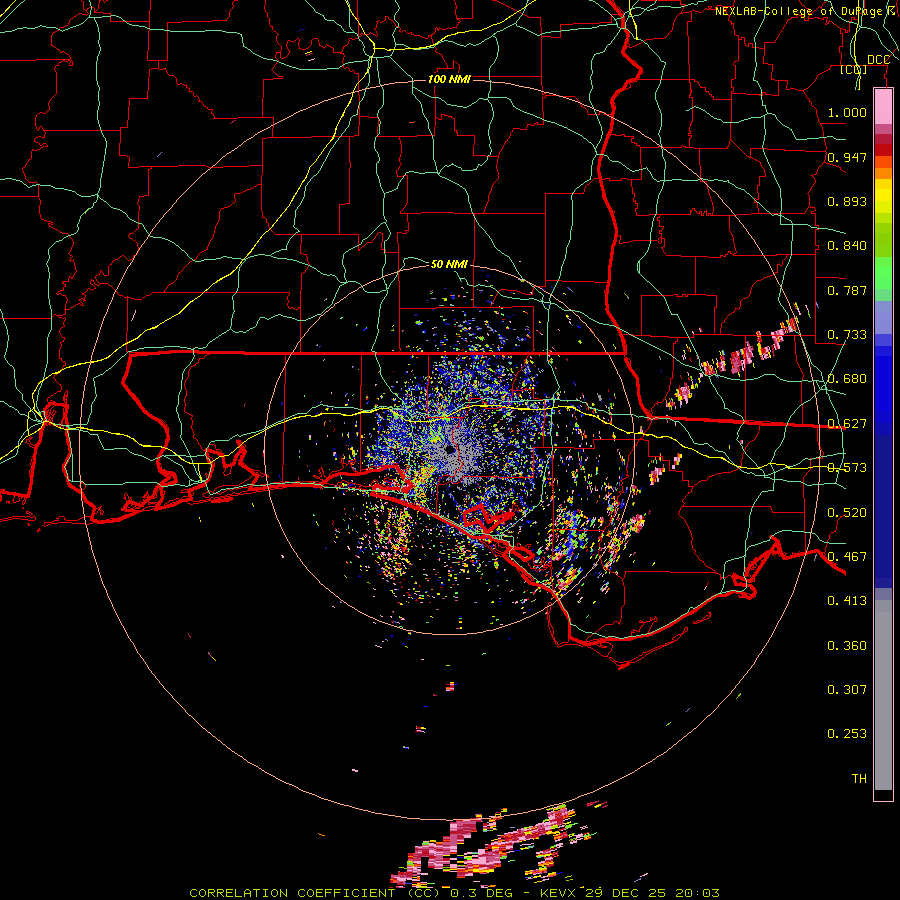Select the 0.733 scale value
Viewport: 900px width, 900px height.
[x=847, y=335]
